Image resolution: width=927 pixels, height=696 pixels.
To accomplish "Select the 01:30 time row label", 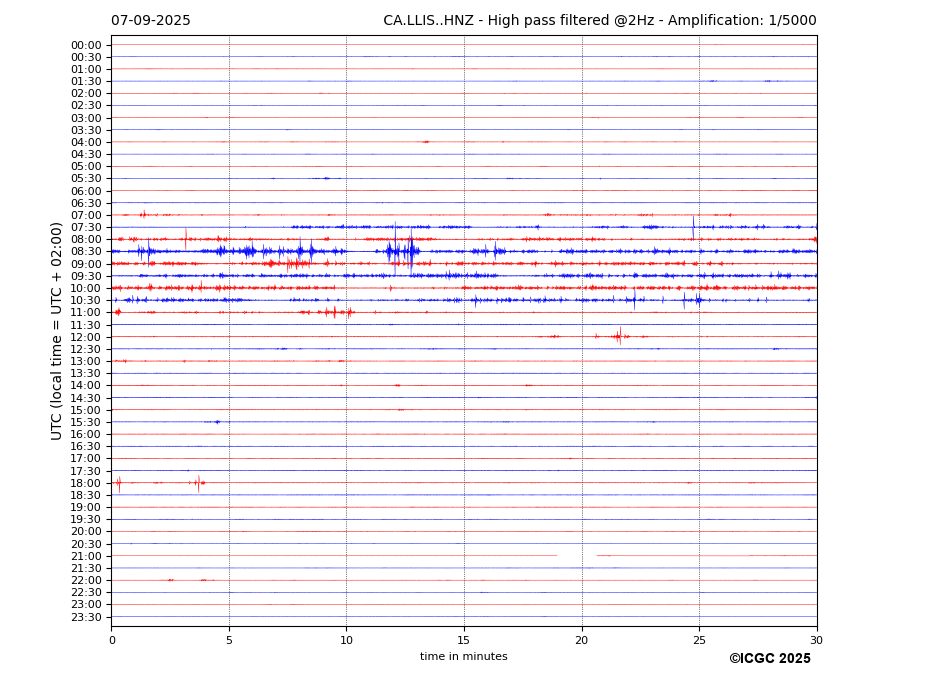I will coord(86,82).
